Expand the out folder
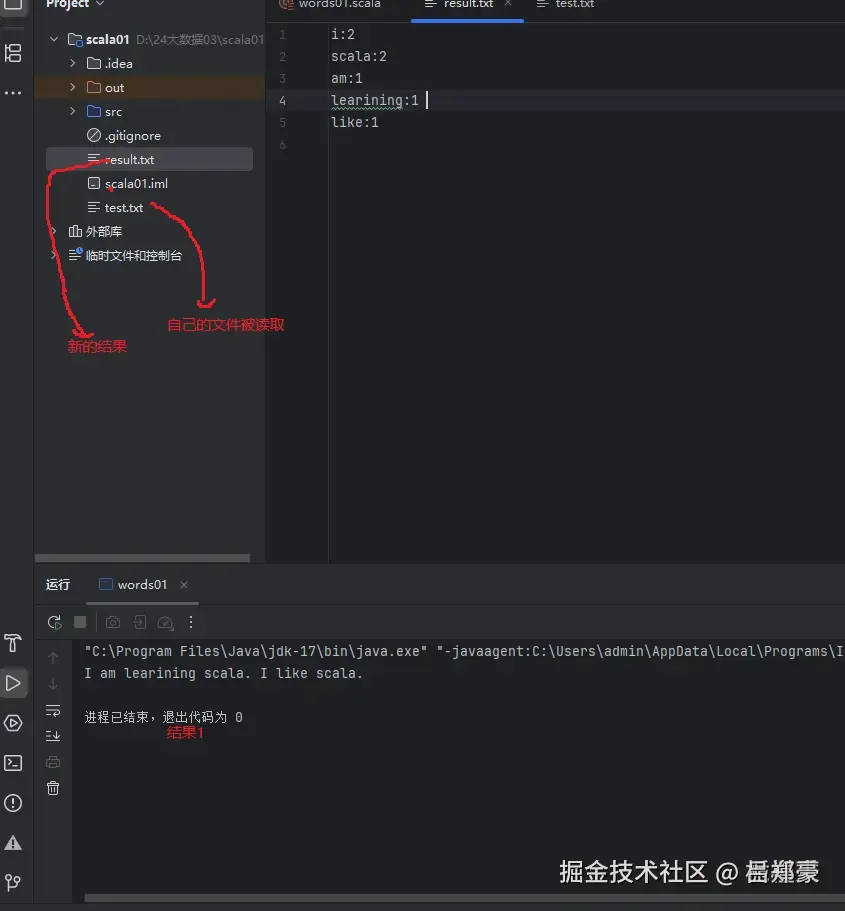Viewport: 845px width, 911px height. [x=73, y=87]
